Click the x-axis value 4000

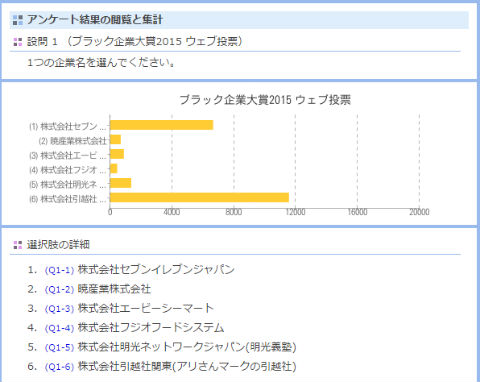pos(172,212)
